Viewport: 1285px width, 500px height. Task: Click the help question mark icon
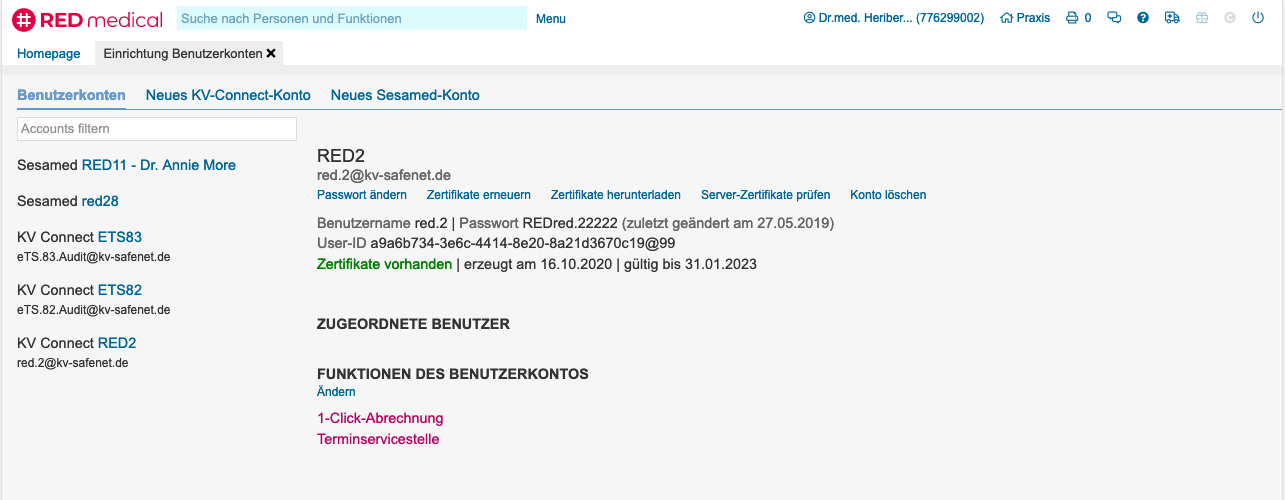(x=1143, y=18)
